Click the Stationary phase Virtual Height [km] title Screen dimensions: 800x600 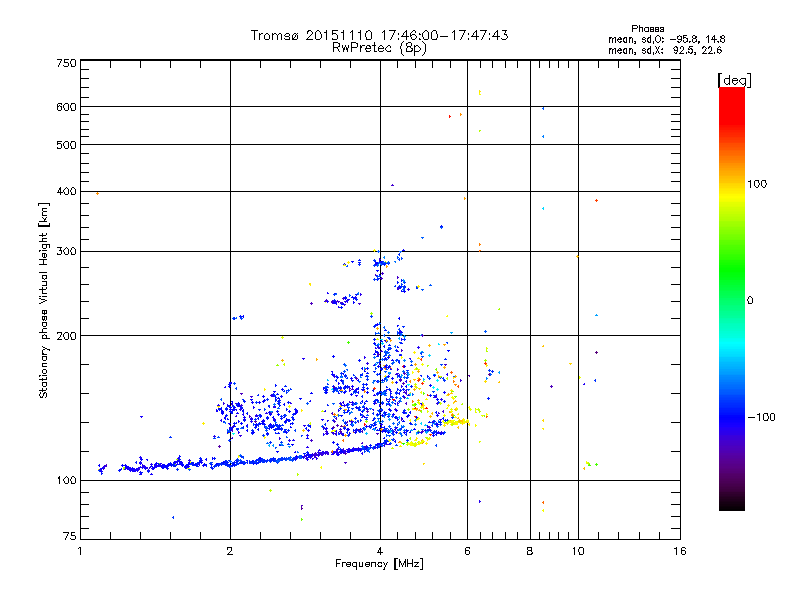point(44,300)
